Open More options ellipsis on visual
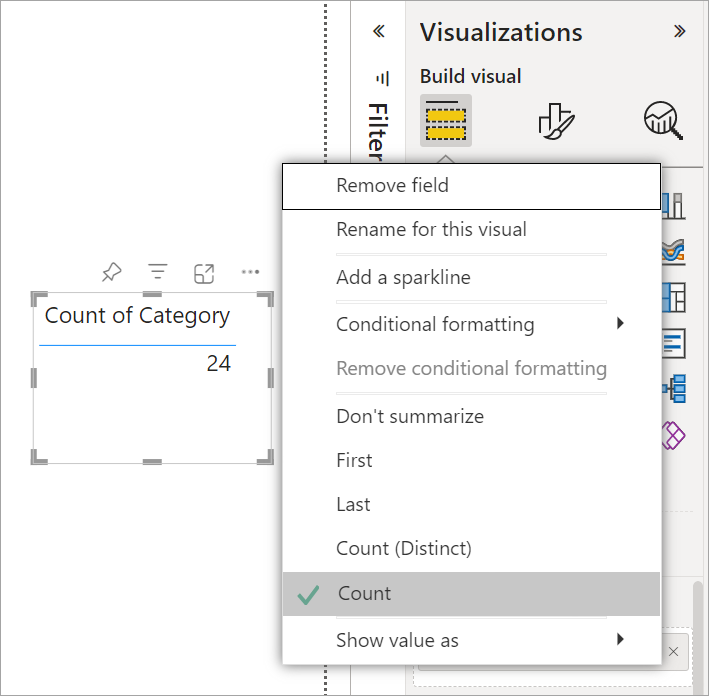Image resolution: width=709 pixels, height=696 pixels. point(250,272)
